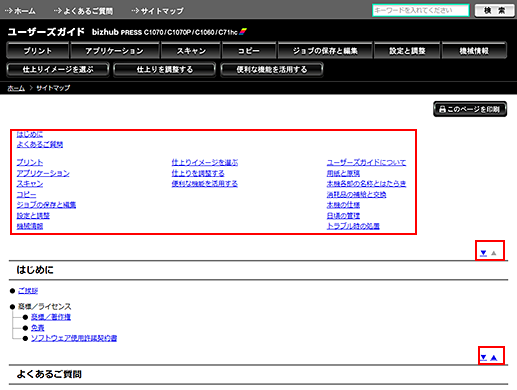
Task: Click the 検索 search button
Action: (x=494, y=10)
